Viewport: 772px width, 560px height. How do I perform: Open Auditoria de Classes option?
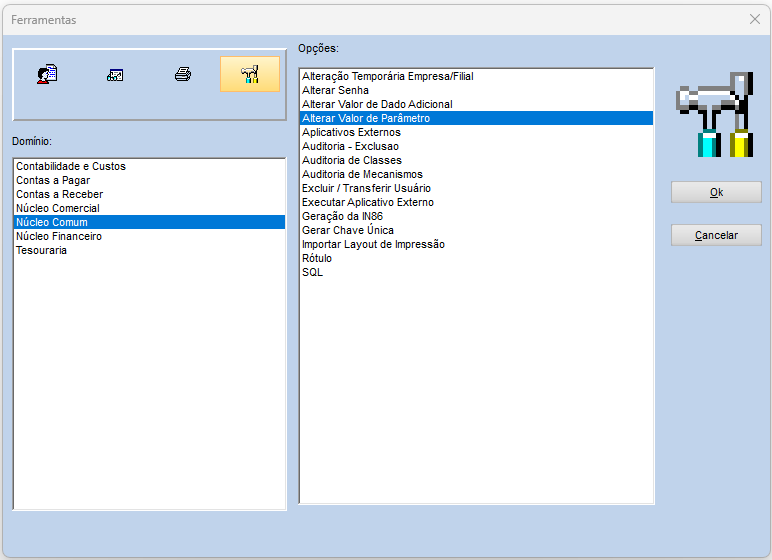pos(352,161)
